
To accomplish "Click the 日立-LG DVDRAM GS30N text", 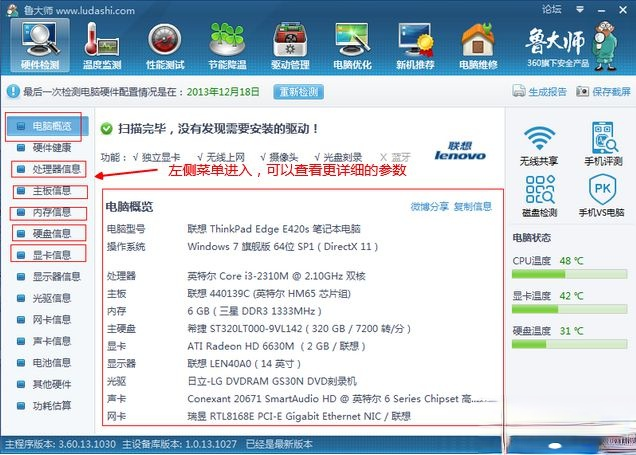I will pyautogui.click(x=272, y=381).
